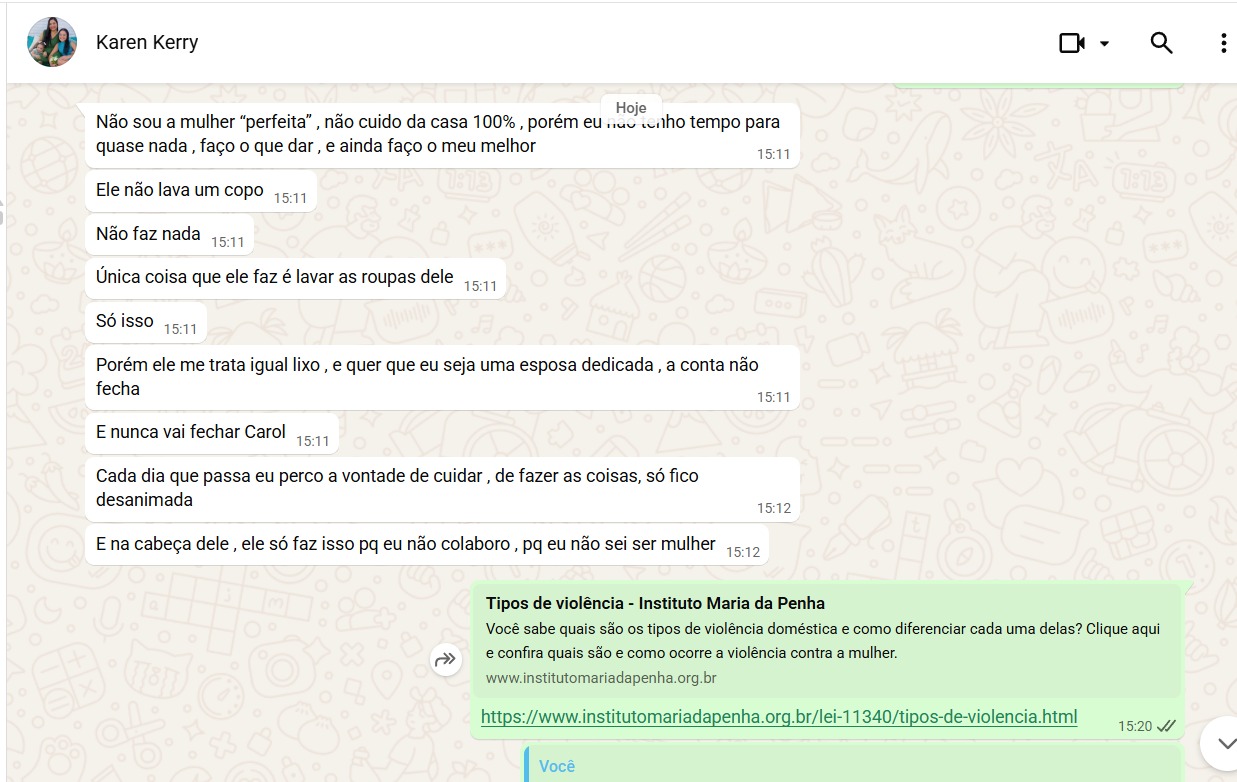Click the Tipos de violência preview title

coord(655,603)
